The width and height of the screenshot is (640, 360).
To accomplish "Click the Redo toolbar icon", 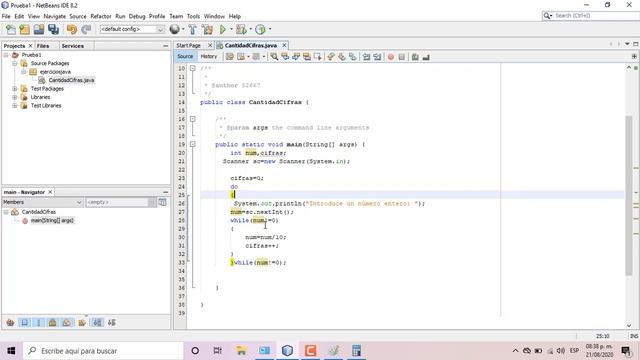I will (86, 29).
